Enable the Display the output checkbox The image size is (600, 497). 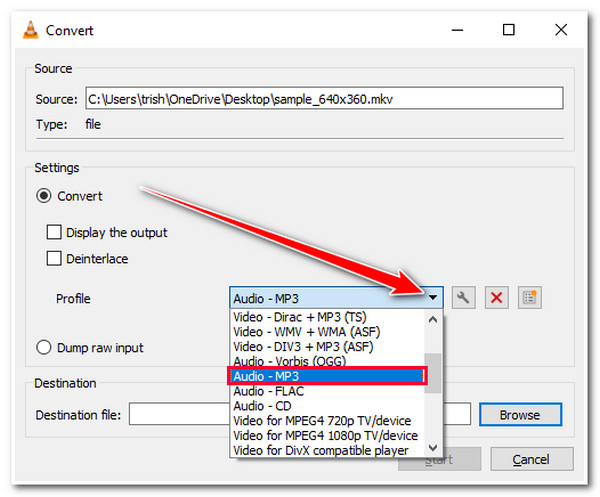54,232
